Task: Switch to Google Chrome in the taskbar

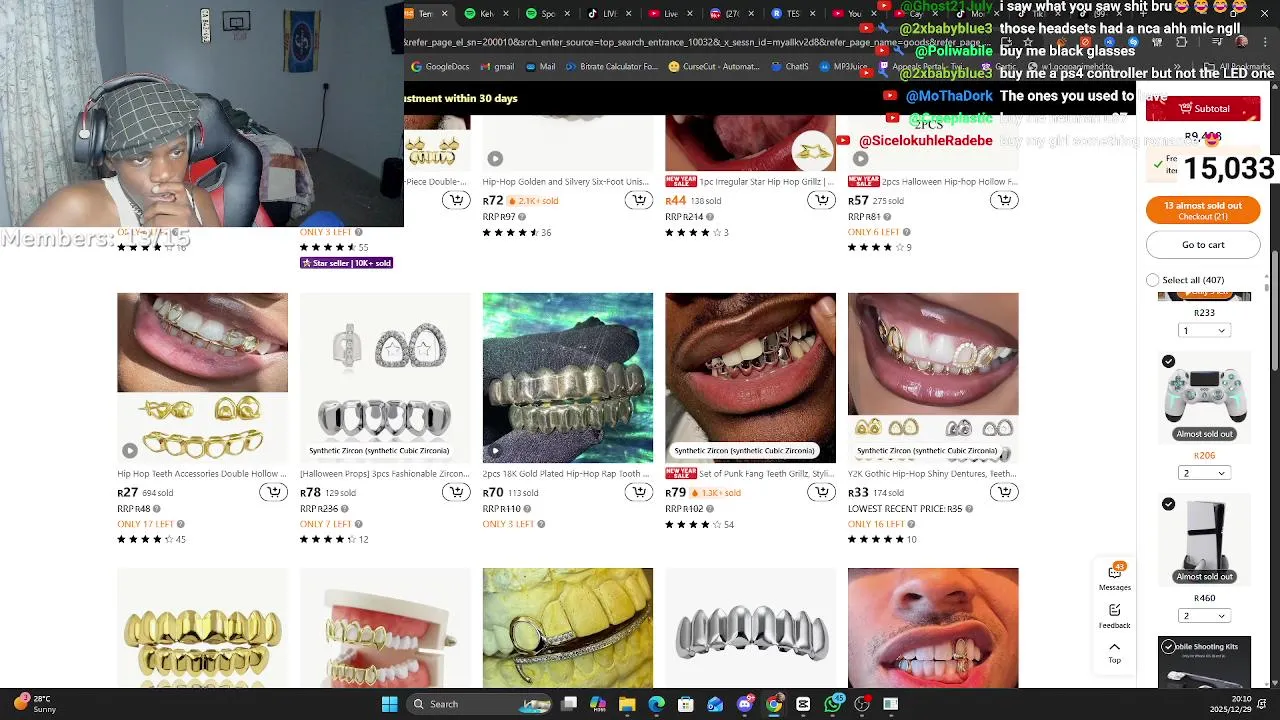Action: (774, 704)
